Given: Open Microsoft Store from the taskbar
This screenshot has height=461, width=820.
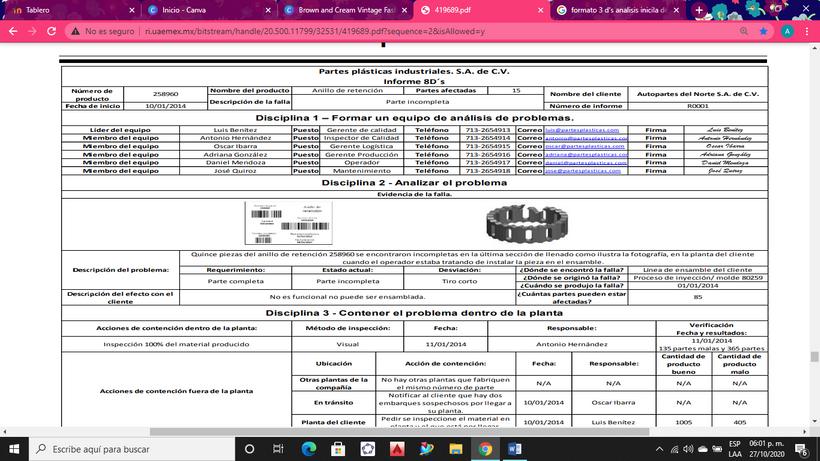Looking at the screenshot, I should click(338, 449).
